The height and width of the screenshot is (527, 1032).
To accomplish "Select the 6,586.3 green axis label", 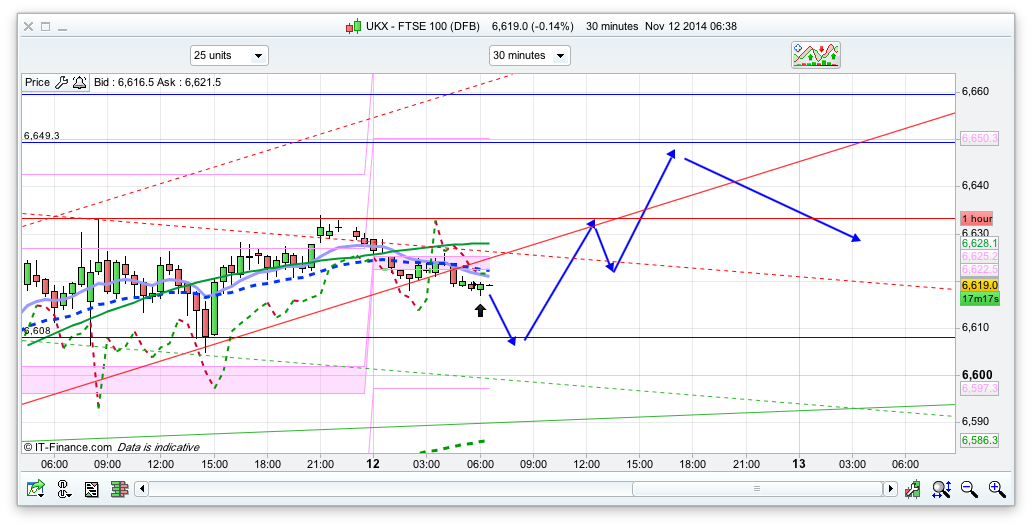I will (980, 440).
